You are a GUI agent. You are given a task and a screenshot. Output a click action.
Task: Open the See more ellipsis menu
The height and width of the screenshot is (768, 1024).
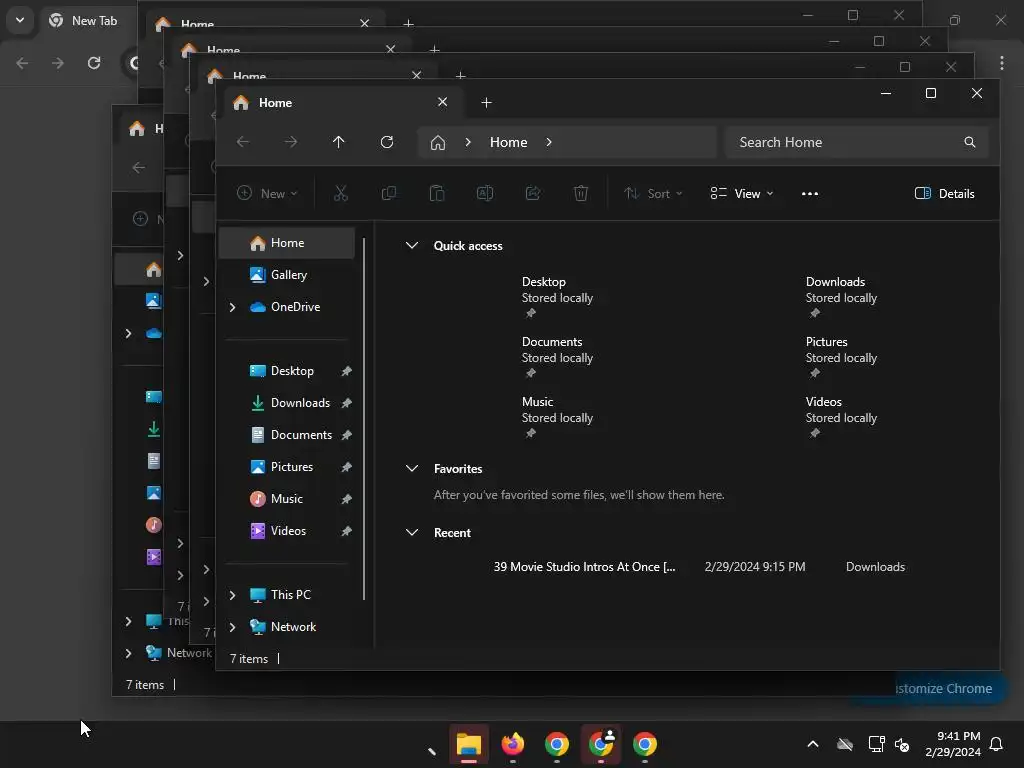[x=810, y=194]
